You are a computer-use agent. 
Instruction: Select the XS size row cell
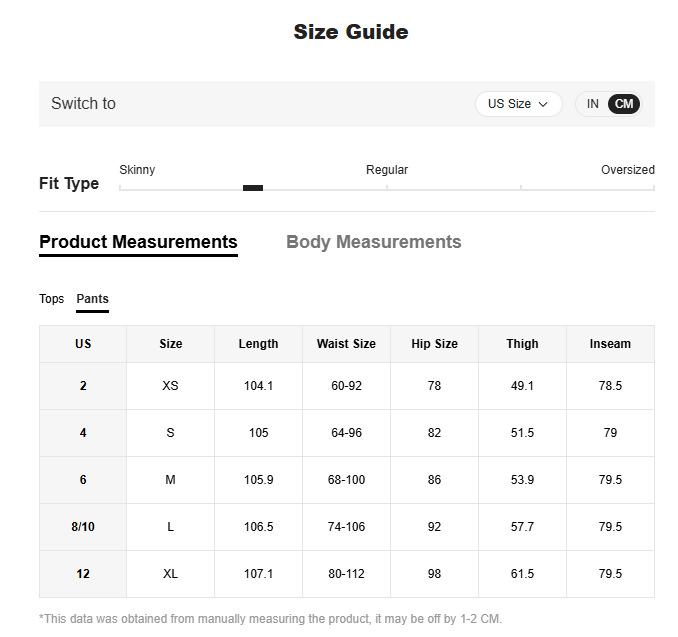170,386
